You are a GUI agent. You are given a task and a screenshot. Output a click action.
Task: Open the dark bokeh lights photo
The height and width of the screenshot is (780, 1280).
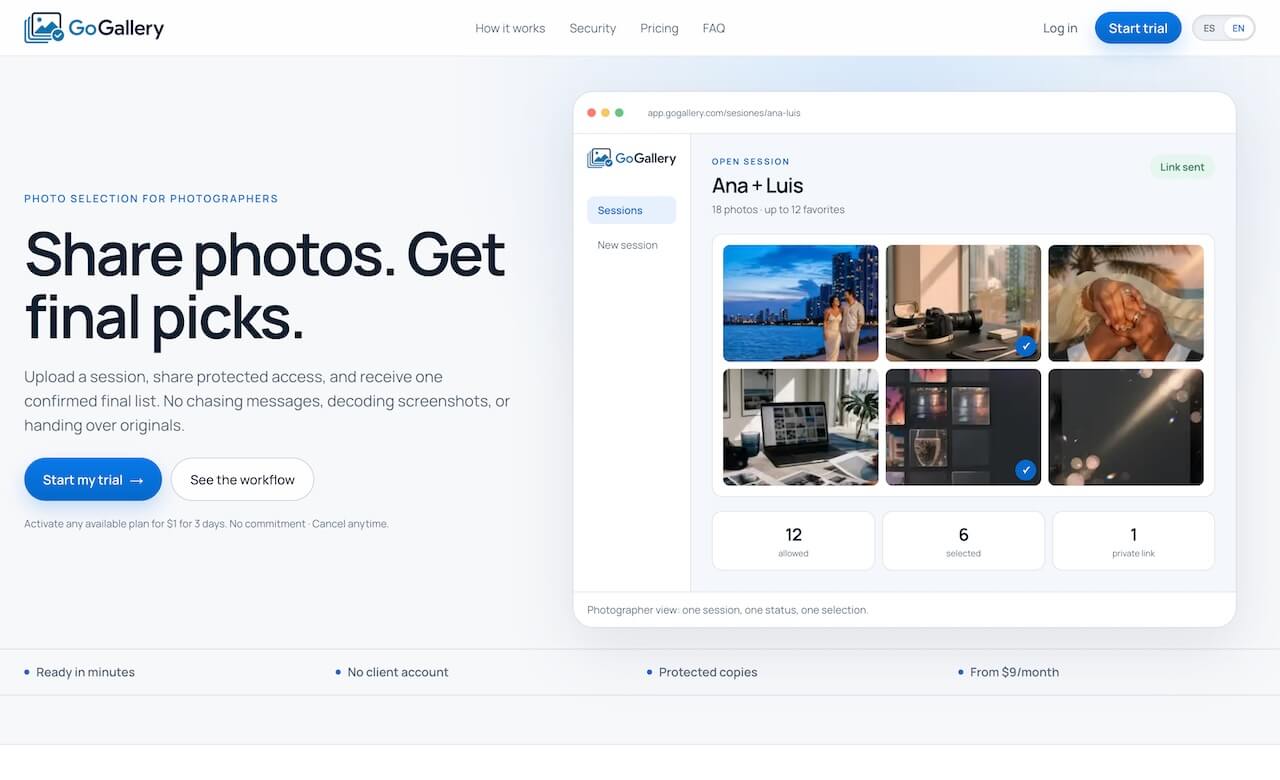coord(1126,427)
